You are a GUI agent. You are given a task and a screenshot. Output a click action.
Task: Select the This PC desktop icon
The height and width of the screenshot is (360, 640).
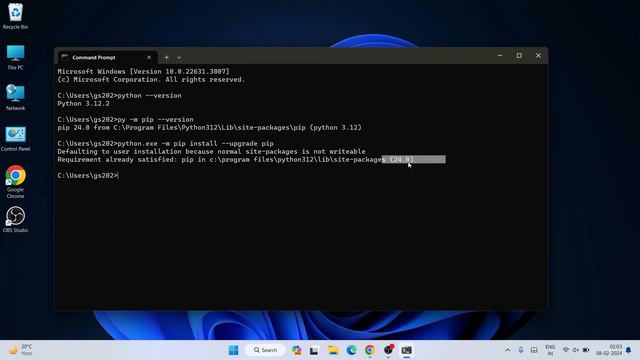15,58
